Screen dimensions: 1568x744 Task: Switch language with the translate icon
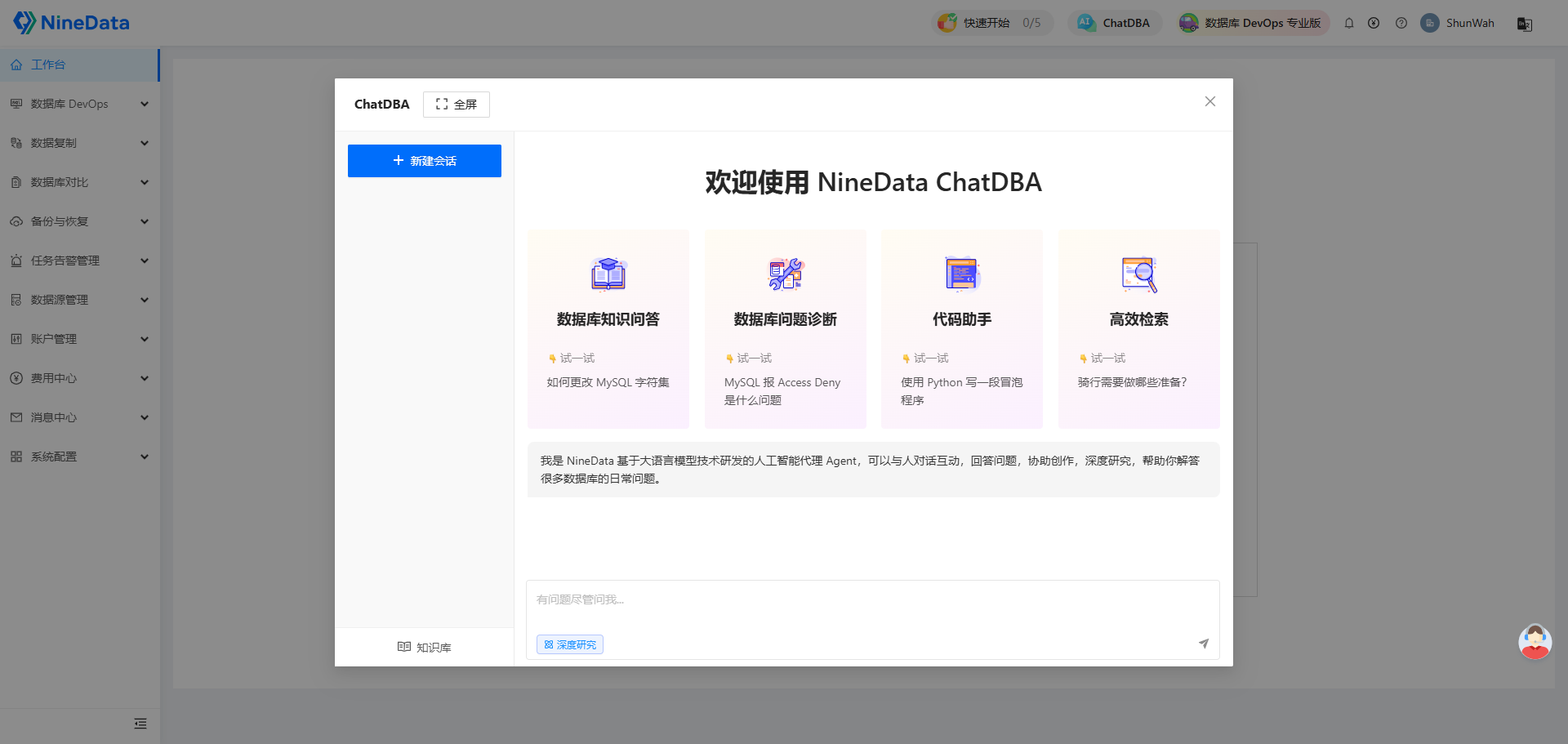click(1525, 24)
